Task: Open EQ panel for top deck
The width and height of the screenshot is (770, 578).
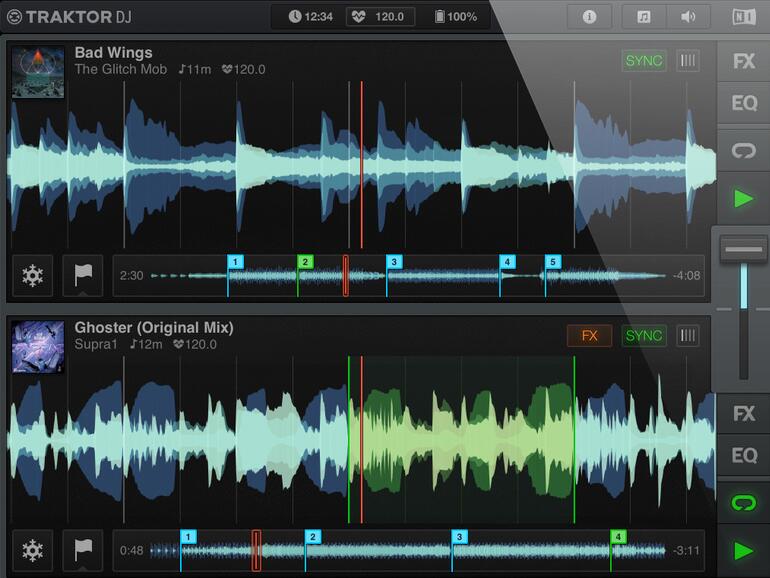Action: pyautogui.click(x=743, y=103)
